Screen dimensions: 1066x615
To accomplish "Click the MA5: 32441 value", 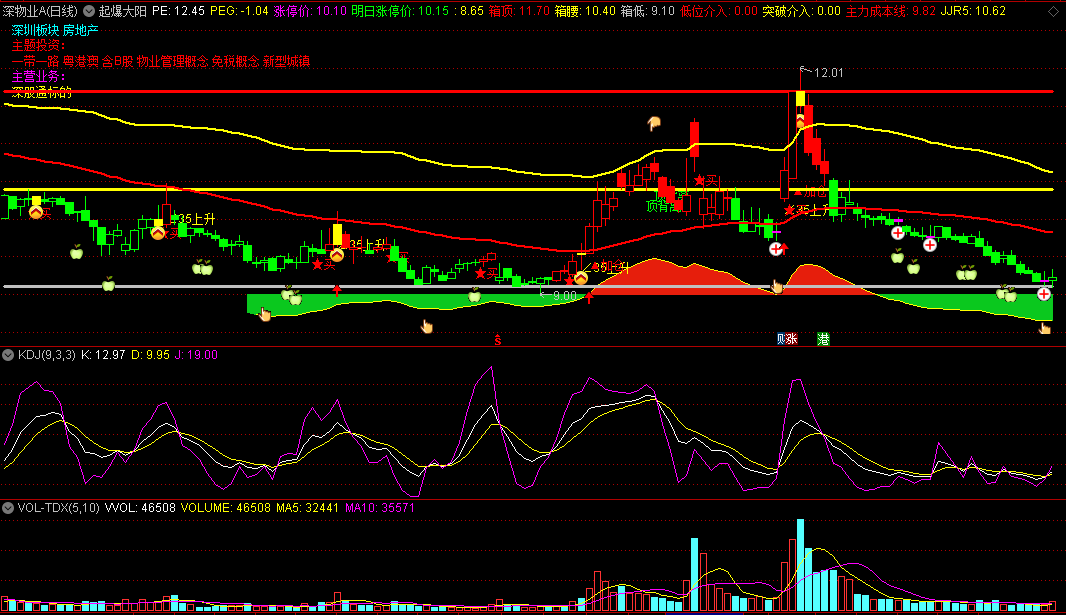I will pos(307,508).
